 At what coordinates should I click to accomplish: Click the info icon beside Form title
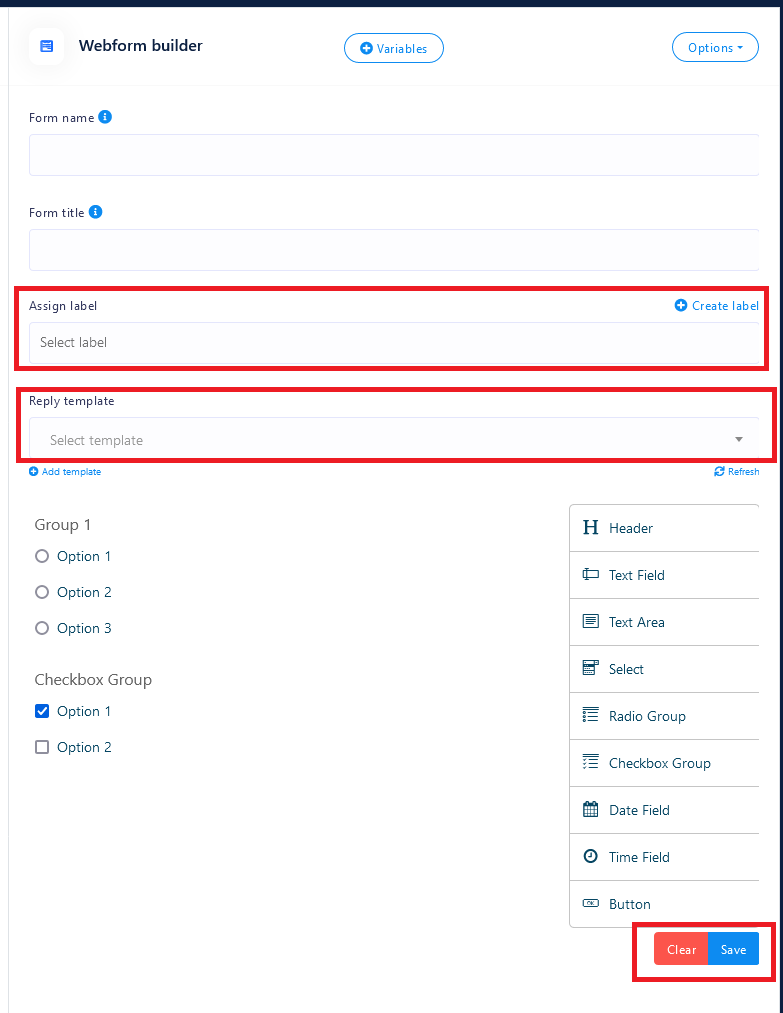click(95, 212)
